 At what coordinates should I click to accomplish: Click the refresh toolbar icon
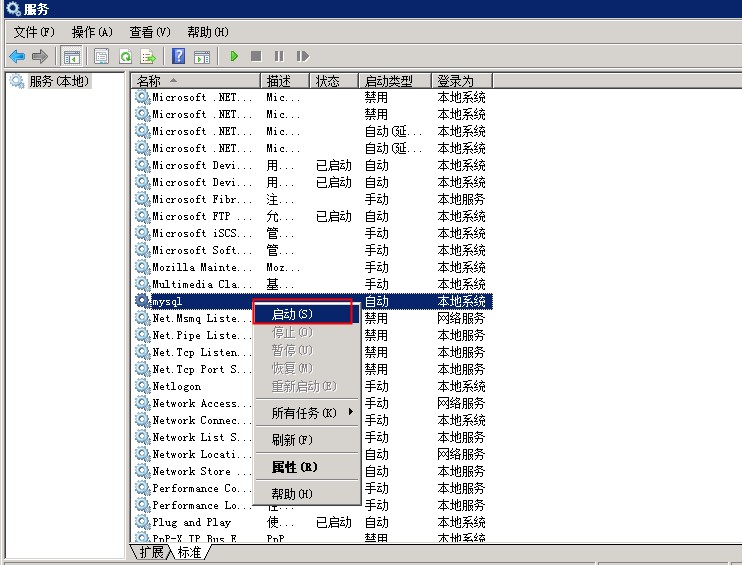pos(125,57)
